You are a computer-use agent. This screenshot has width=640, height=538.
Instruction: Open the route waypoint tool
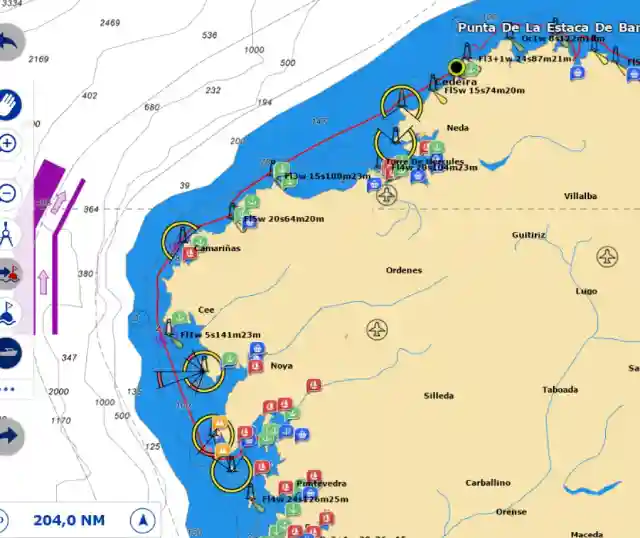[8, 272]
